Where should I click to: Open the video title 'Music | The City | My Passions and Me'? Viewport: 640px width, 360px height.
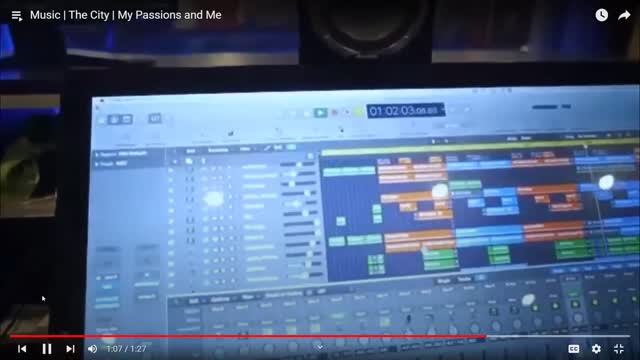pyautogui.click(x=126, y=15)
